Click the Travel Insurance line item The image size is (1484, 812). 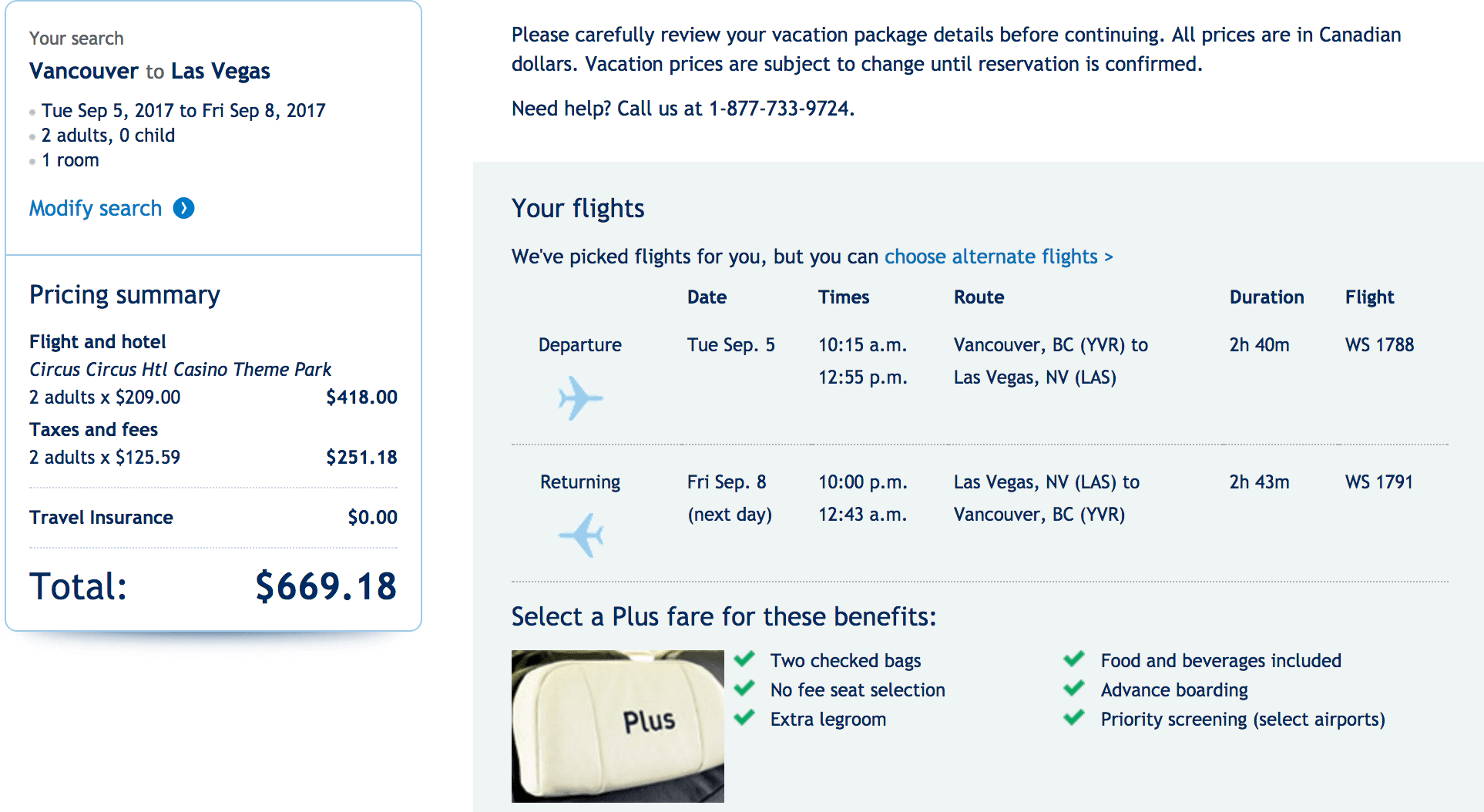(x=101, y=518)
